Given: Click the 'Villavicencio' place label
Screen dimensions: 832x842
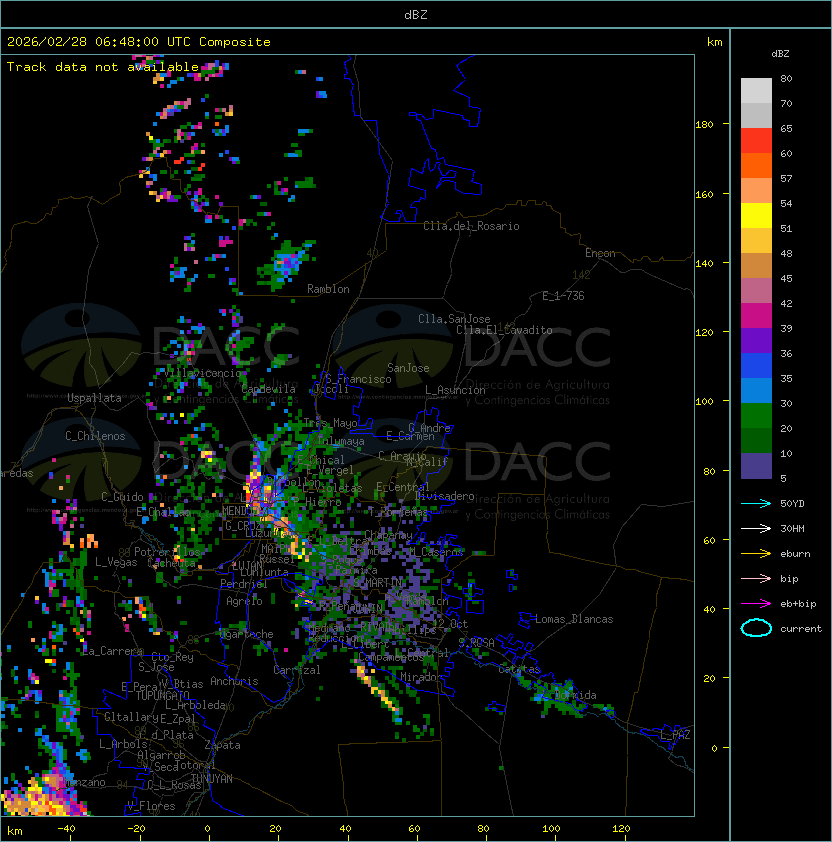Looking at the screenshot, I should click(203, 373).
